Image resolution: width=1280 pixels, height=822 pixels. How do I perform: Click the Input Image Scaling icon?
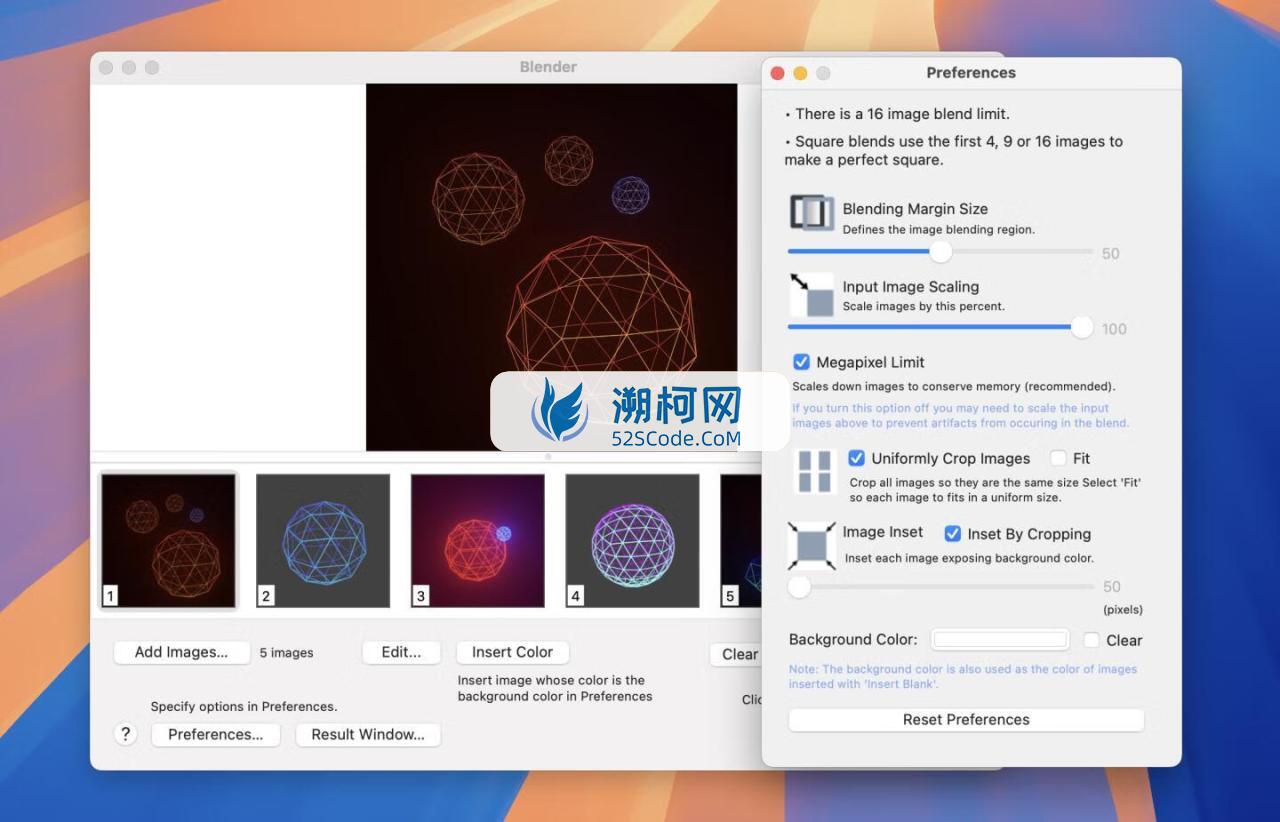point(812,295)
